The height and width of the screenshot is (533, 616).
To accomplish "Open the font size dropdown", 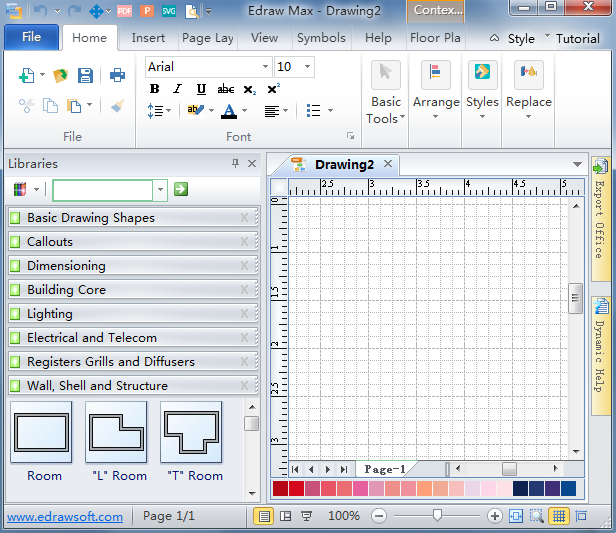I will coord(306,67).
